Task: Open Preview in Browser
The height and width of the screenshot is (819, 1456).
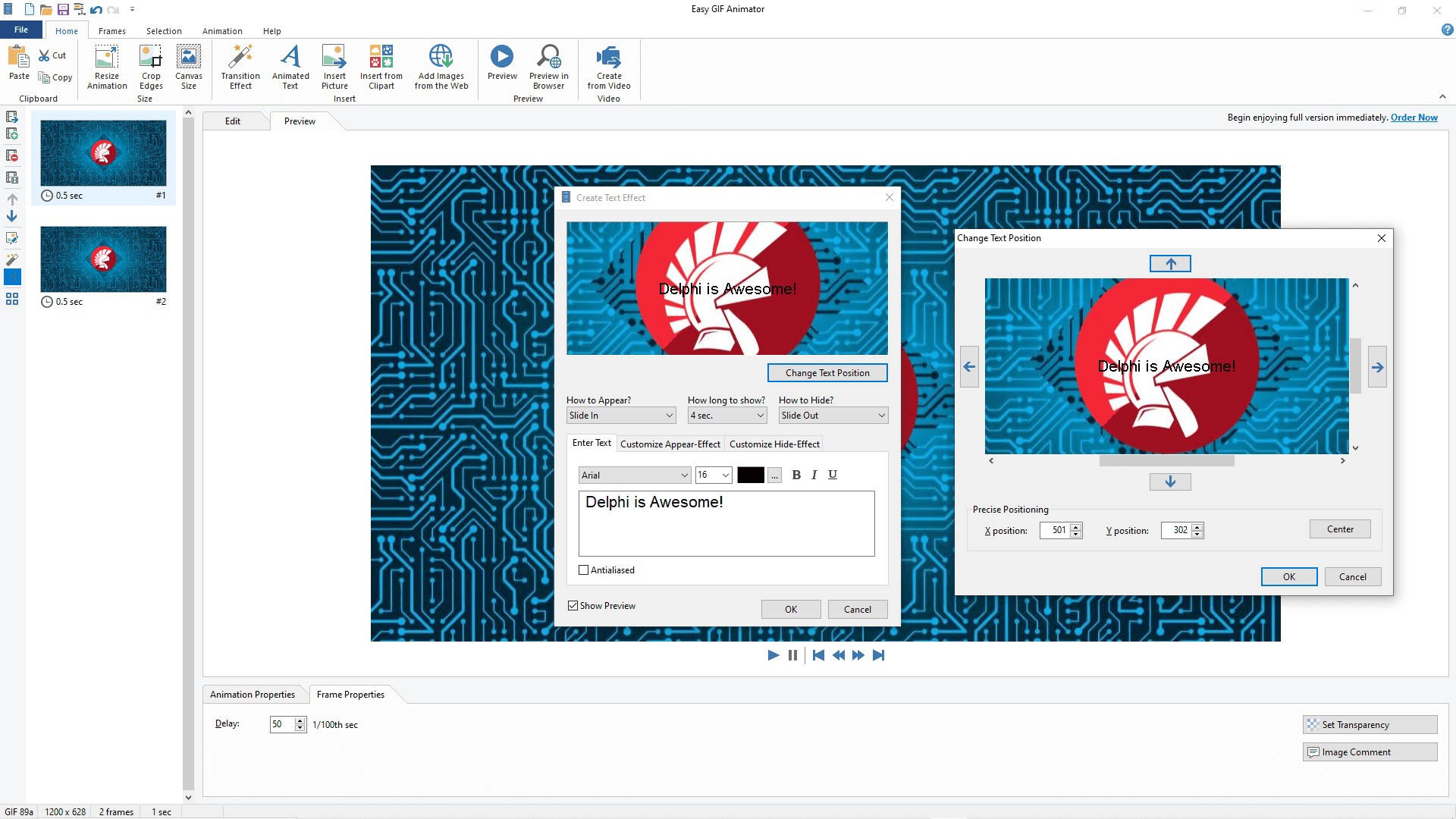Action: pos(548,67)
